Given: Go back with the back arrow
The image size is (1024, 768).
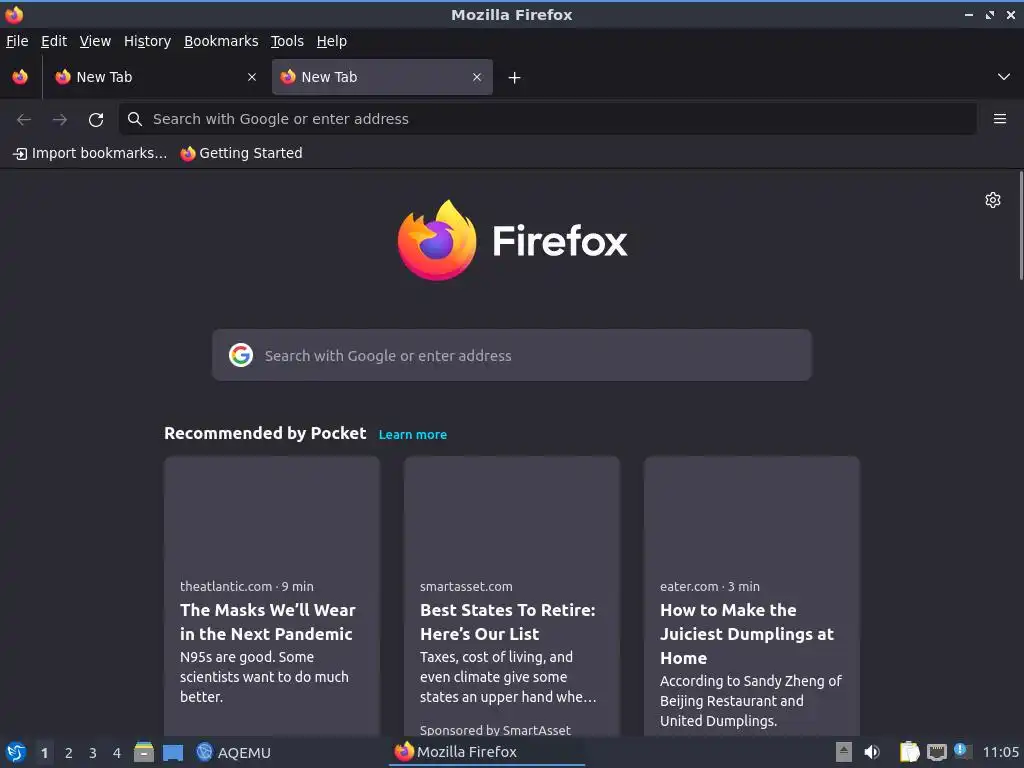Looking at the screenshot, I should click(x=24, y=119).
